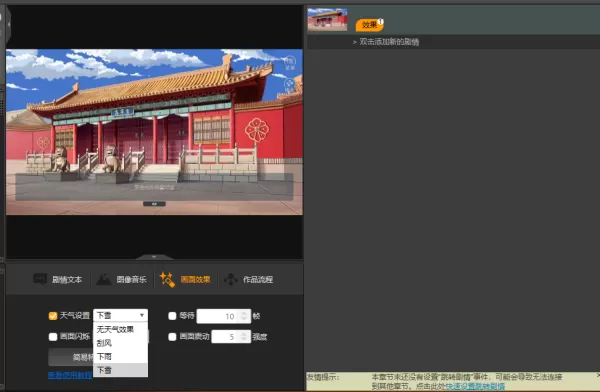Click the menu circle icon on preview
This screenshot has width=600, height=392.
point(289,63)
